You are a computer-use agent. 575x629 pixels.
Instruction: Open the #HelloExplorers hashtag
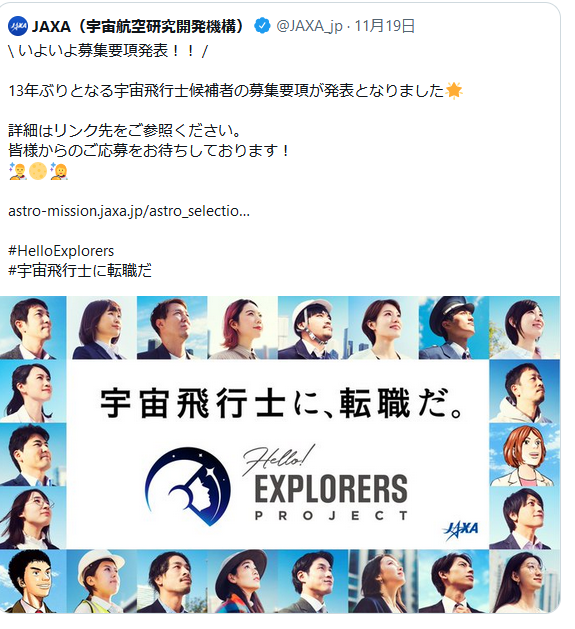[61, 251]
